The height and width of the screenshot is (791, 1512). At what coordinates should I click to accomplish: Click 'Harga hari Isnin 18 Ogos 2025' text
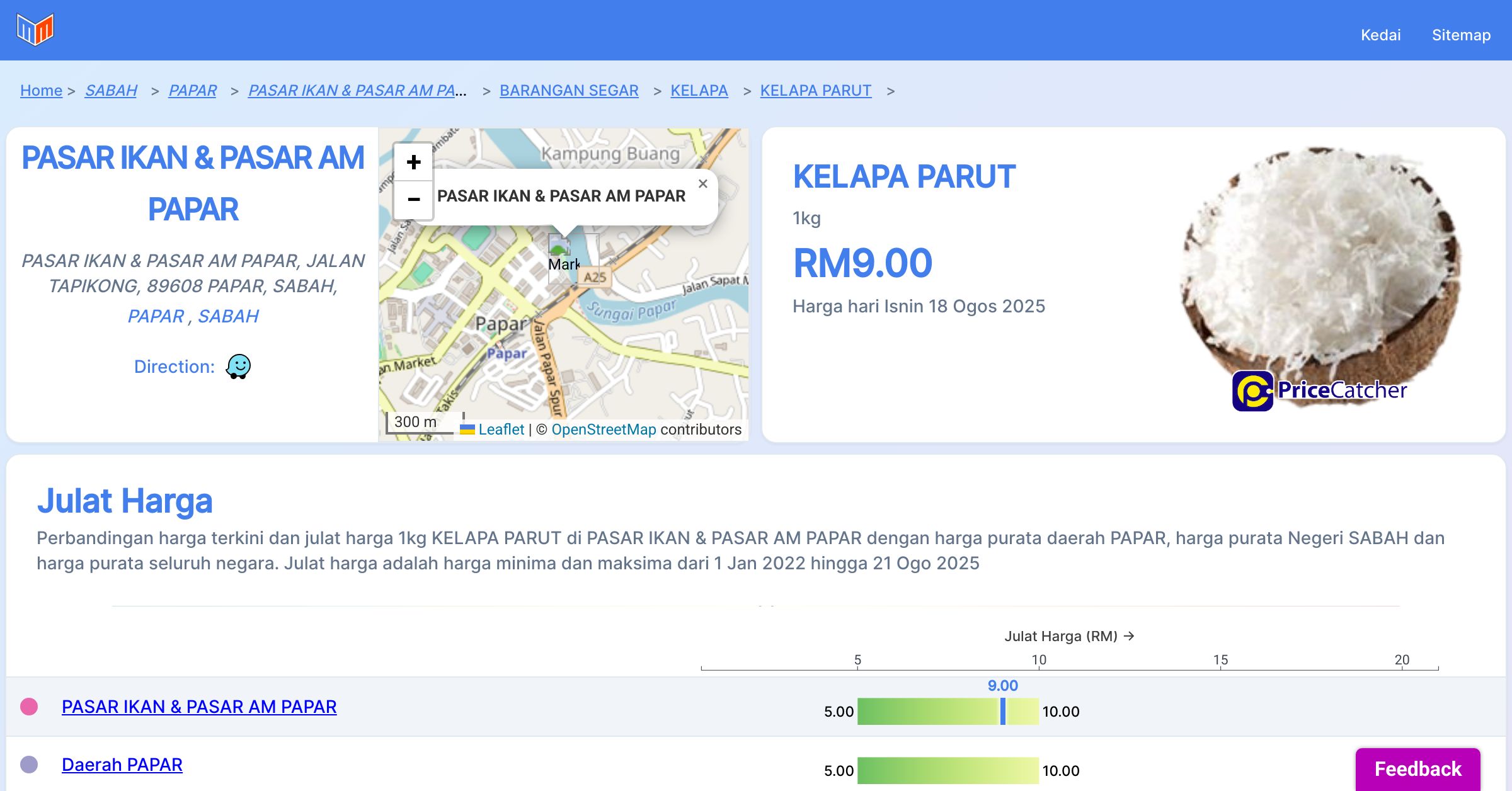click(919, 306)
